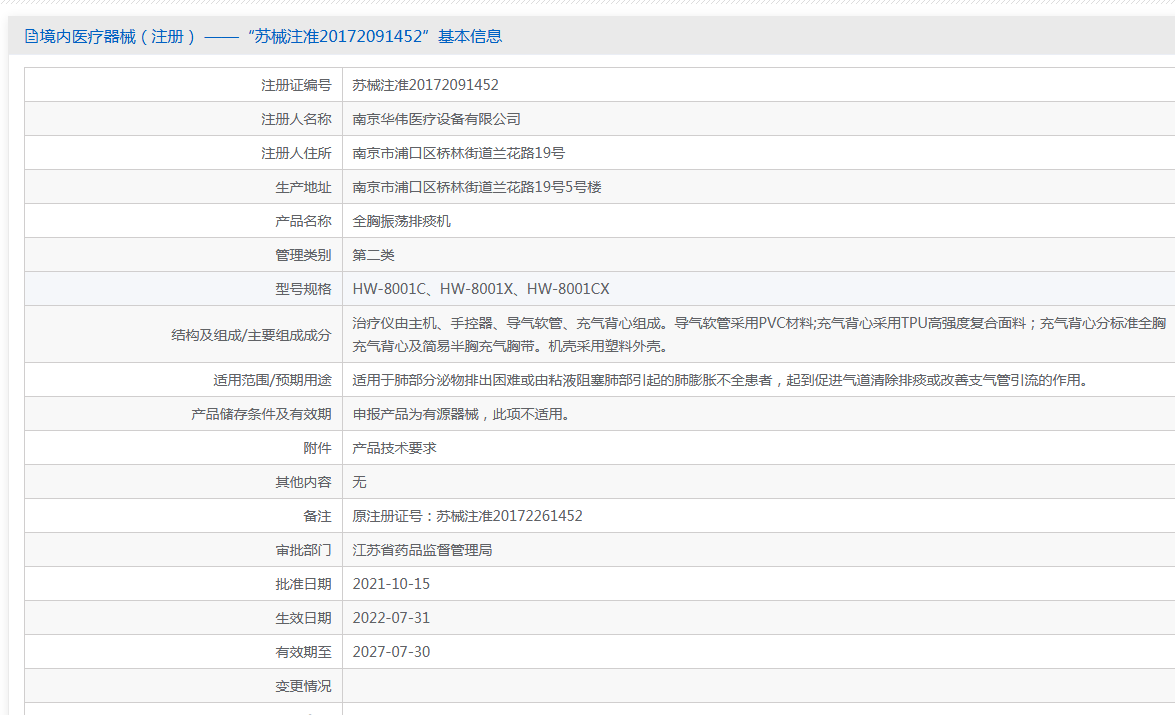This screenshot has height=715, width=1175.
Task: Select effective date 2022-07-31
Action: click(391, 618)
